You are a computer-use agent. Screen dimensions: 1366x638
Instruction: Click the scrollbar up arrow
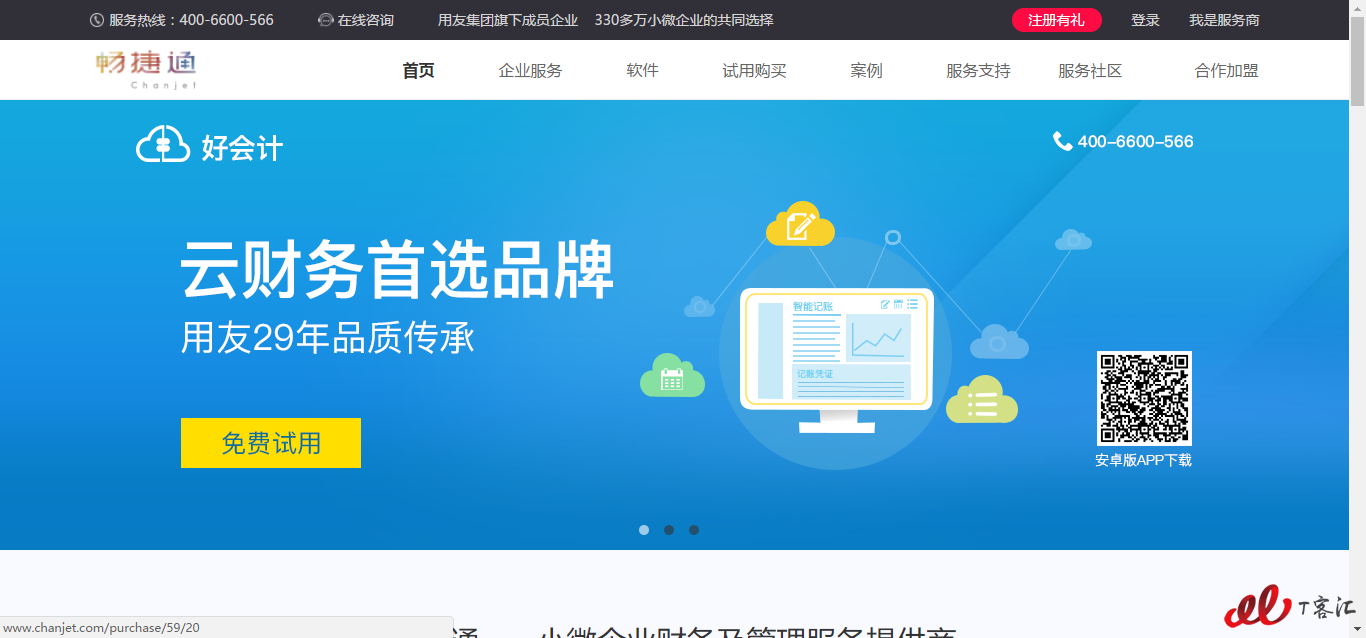[1357, 8]
